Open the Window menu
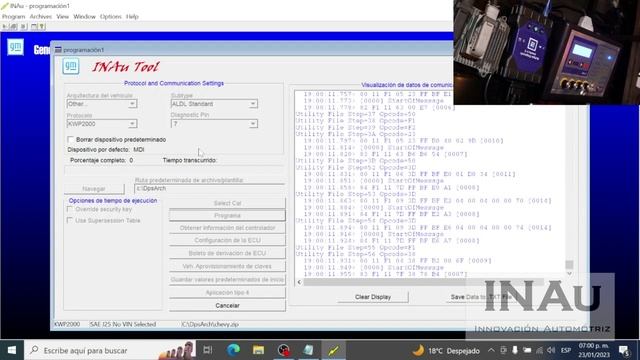 tap(84, 17)
